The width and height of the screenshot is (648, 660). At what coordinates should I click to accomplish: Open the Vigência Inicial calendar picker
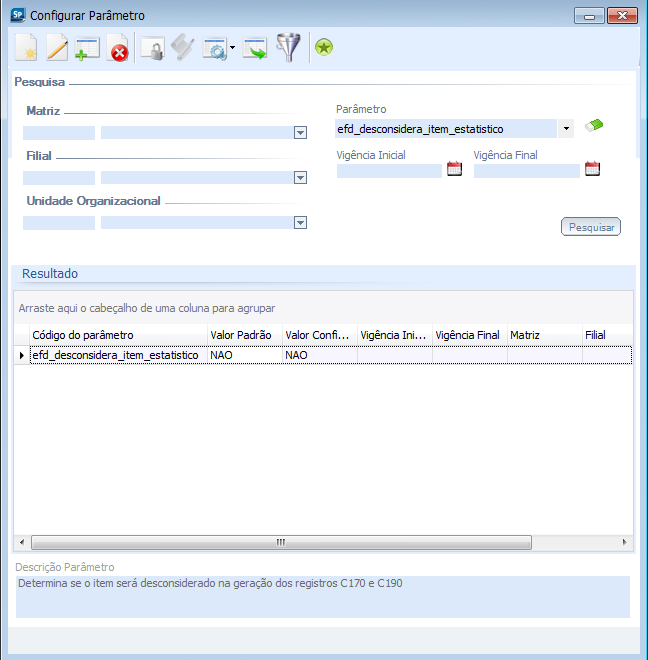pos(454,169)
